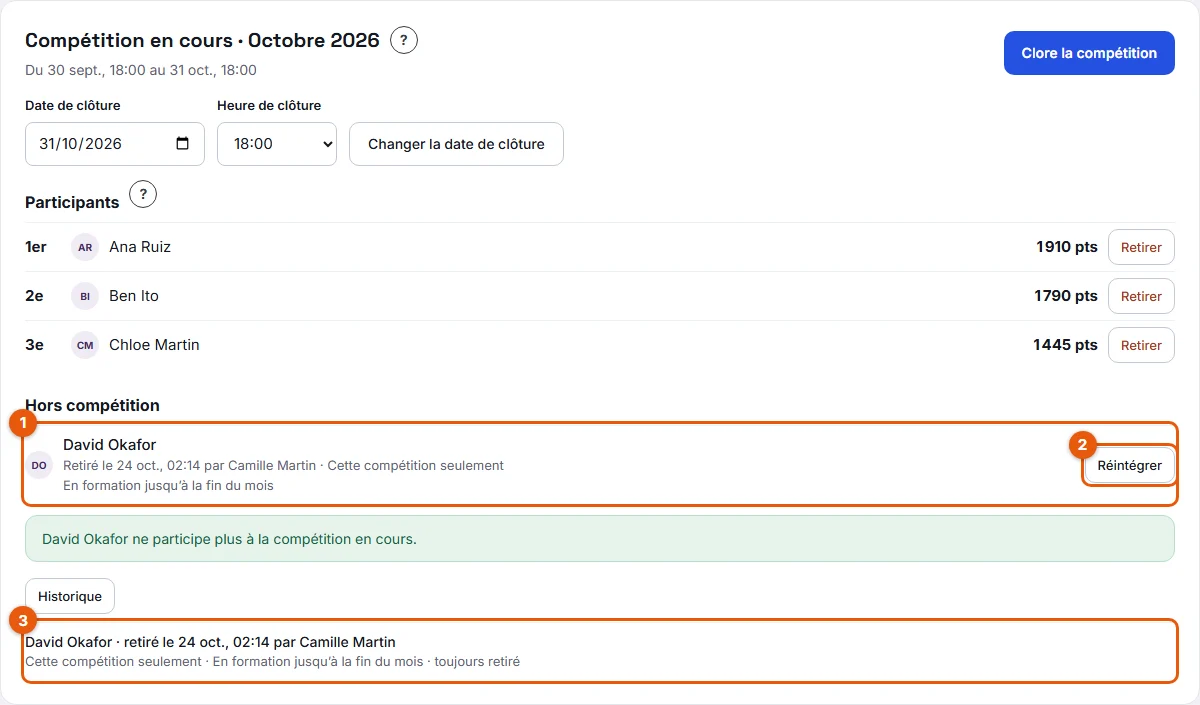Viewport: 1200px width, 705px height.
Task: Click David Okafor's DO avatar
Action: pyautogui.click(x=39, y=465)
